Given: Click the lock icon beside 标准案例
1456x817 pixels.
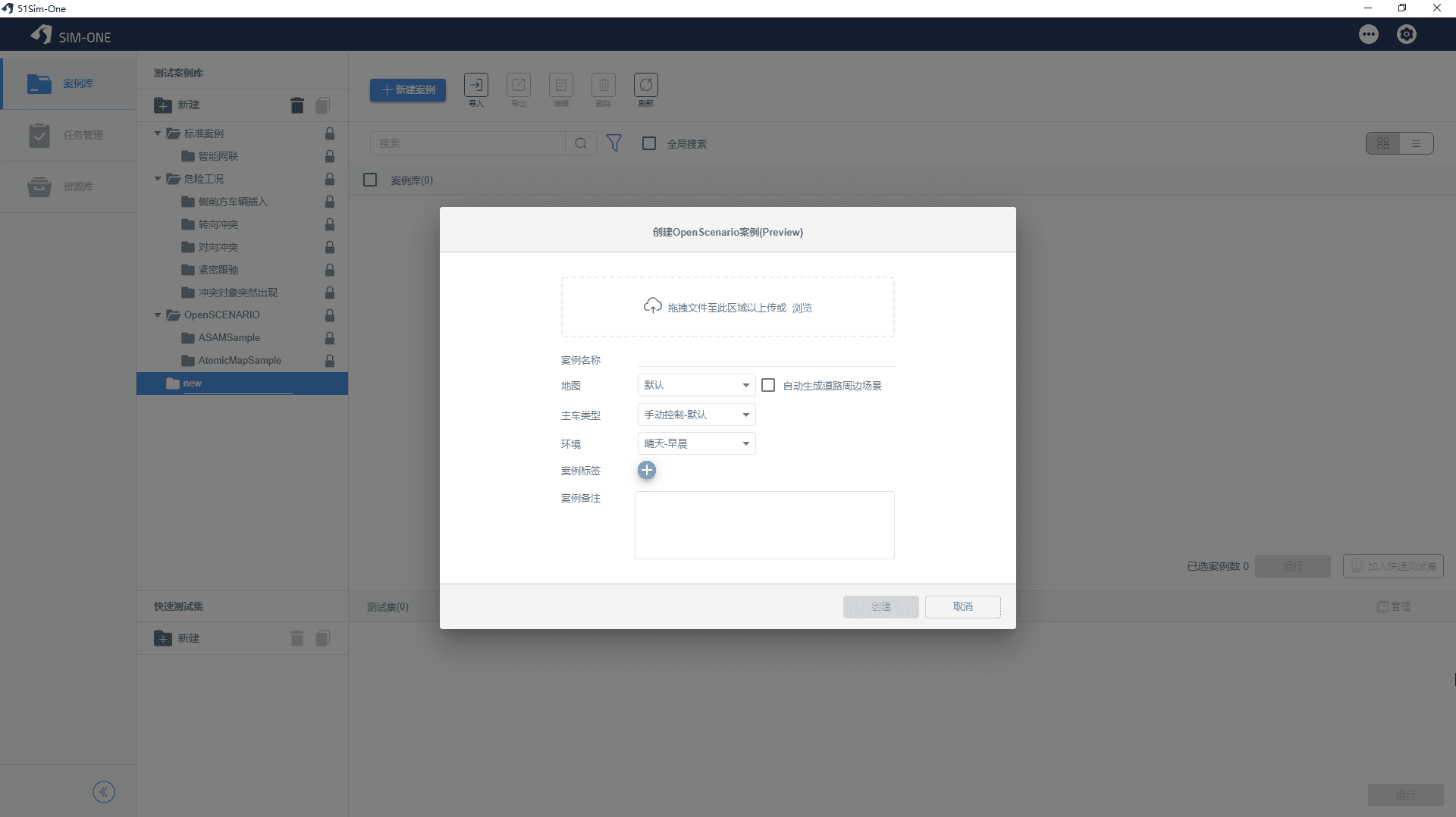Looking at the screenshot, I should click(x=330, y=133).
